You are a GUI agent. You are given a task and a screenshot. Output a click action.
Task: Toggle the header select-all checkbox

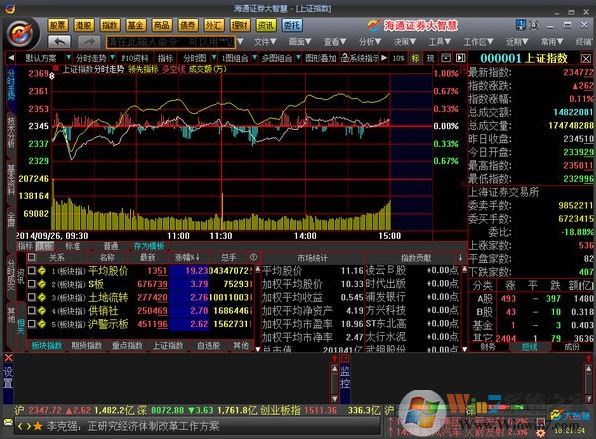click(x=32, y=257)
